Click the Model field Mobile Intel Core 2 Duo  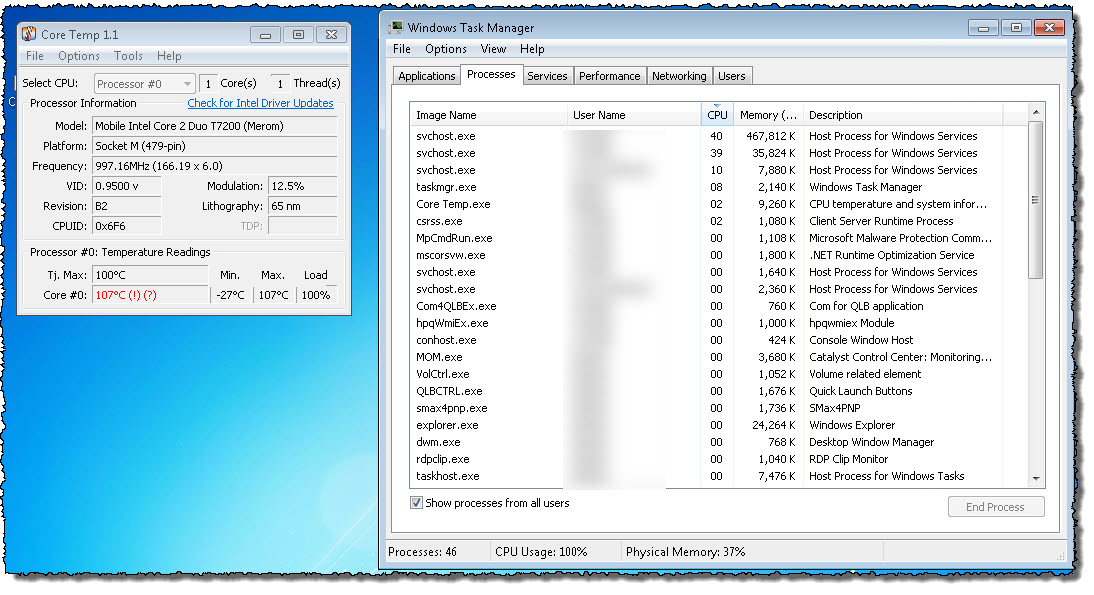(215, 126)
